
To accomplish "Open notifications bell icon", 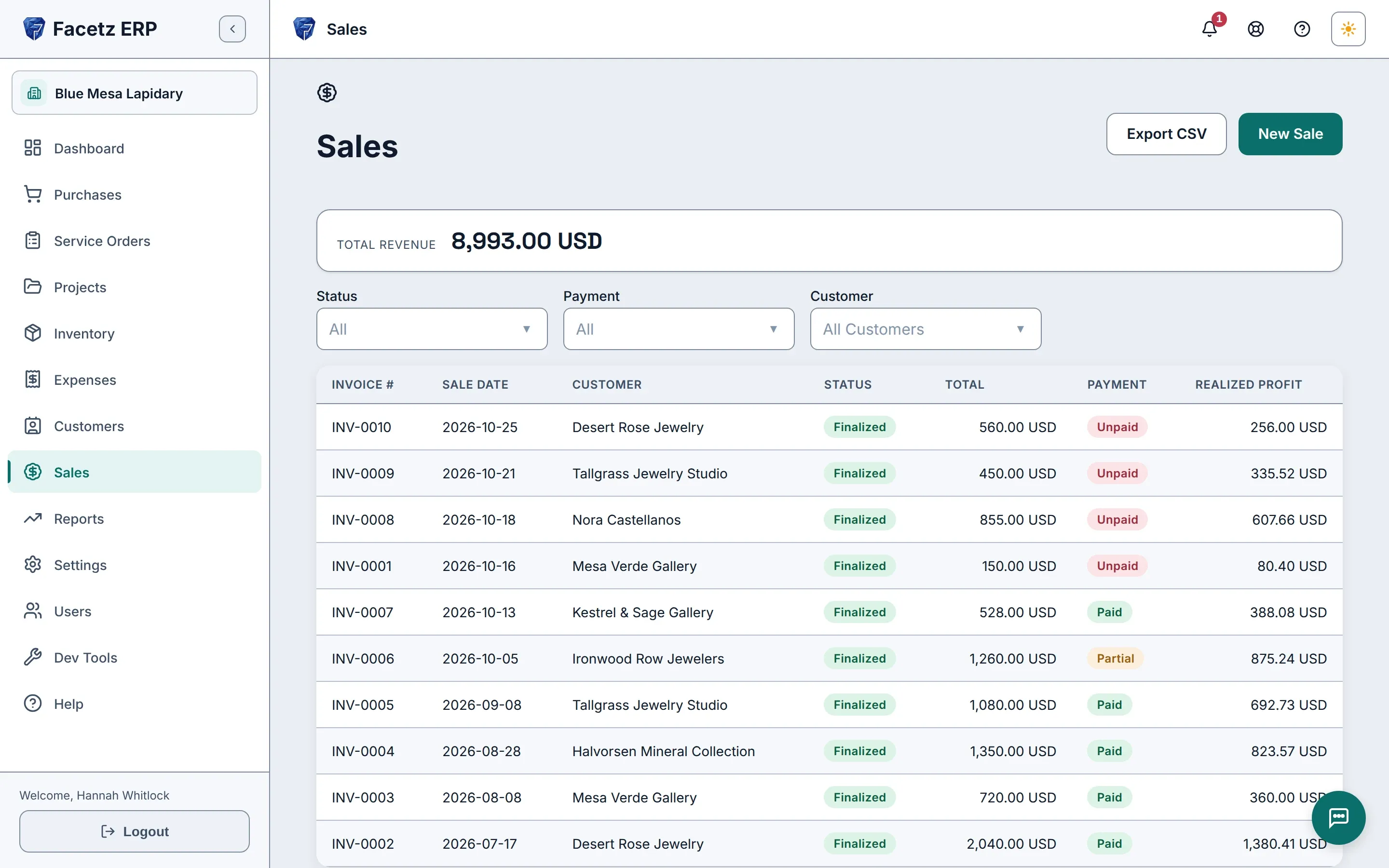I will pyautogui.click(x=1210, y=29).
